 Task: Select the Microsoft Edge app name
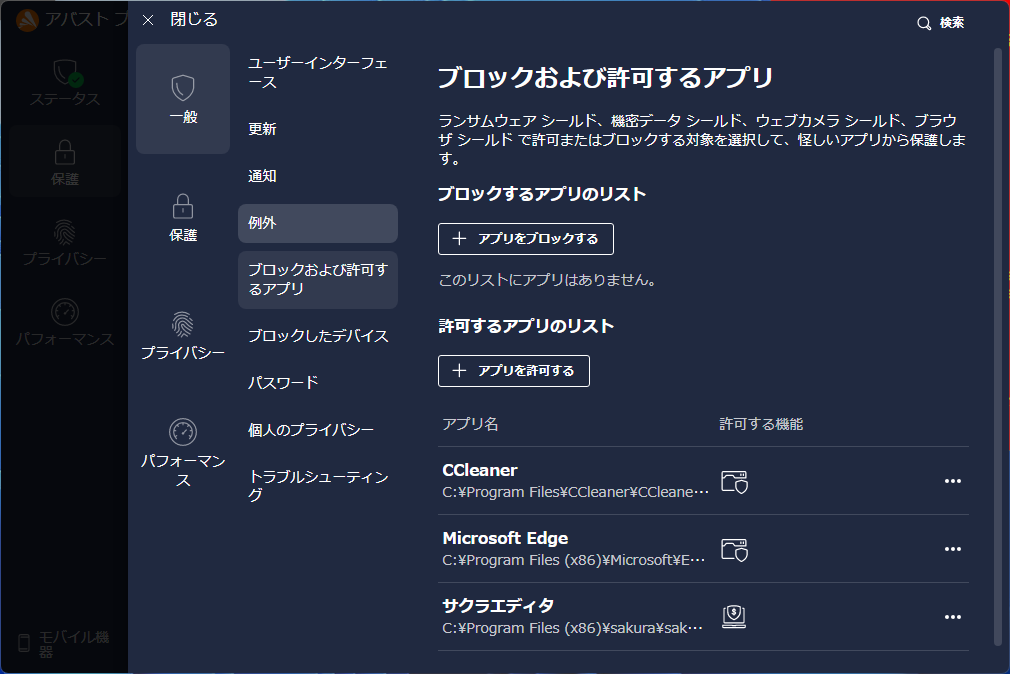(505, 538)
